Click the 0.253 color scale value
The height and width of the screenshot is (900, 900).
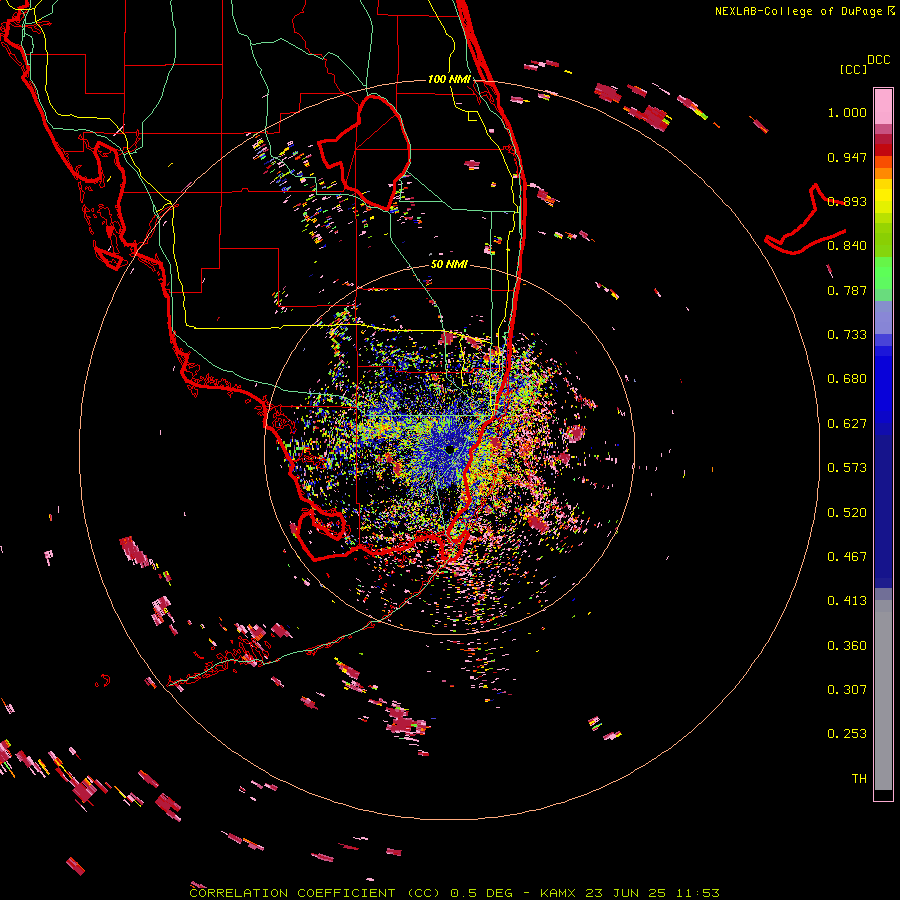coord(847,734)
